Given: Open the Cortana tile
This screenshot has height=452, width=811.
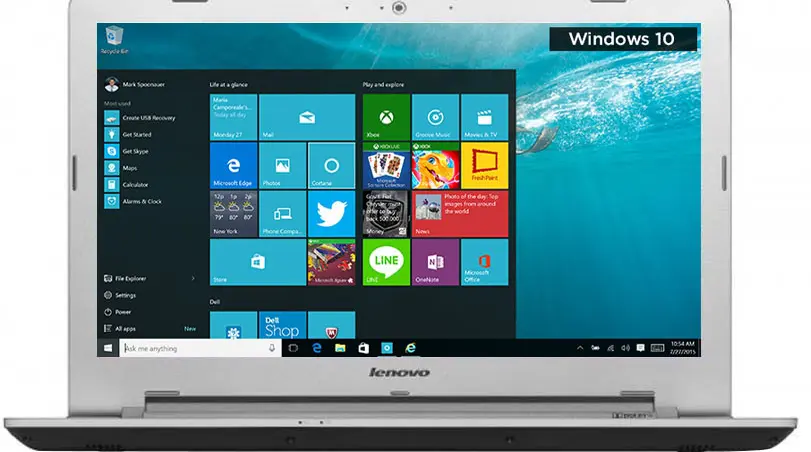Looking at the screenshot, I should [332, 165].
